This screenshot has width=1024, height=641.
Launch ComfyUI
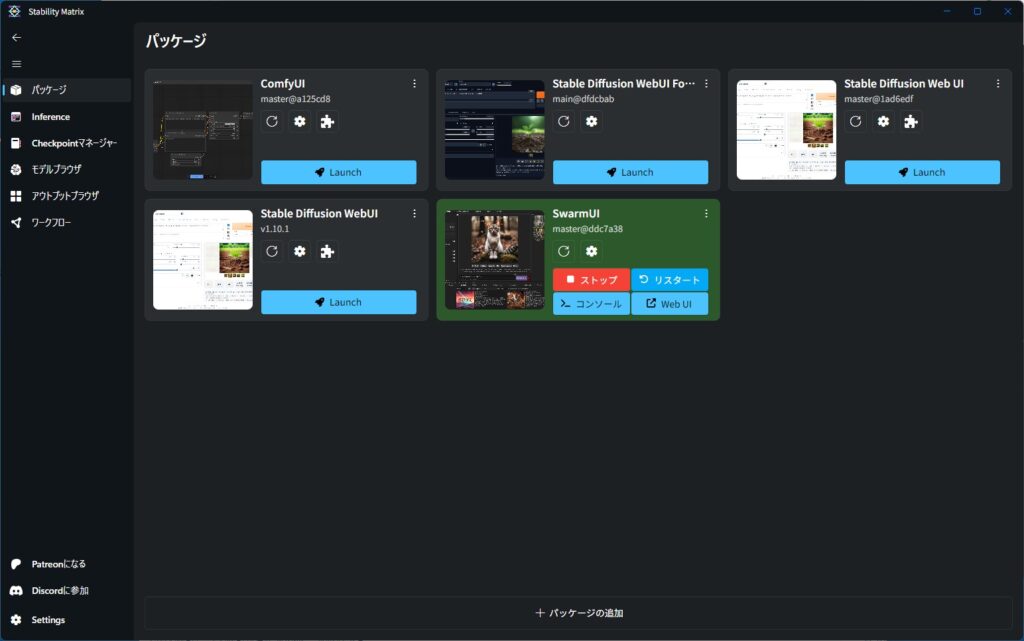[338, 172]
